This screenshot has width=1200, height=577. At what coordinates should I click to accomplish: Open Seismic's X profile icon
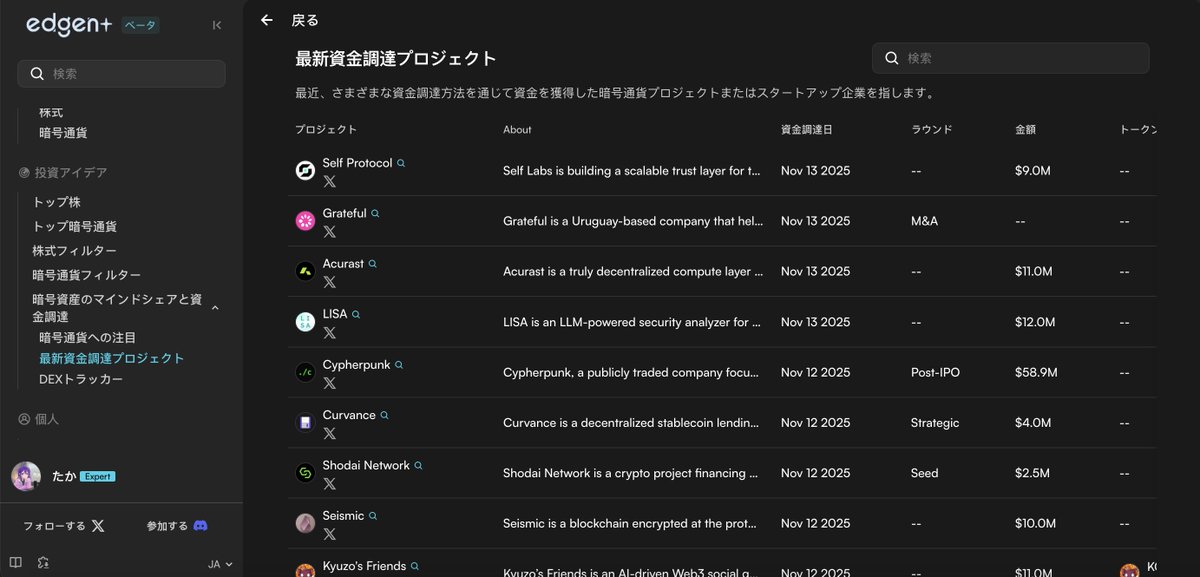click(330, 534)
